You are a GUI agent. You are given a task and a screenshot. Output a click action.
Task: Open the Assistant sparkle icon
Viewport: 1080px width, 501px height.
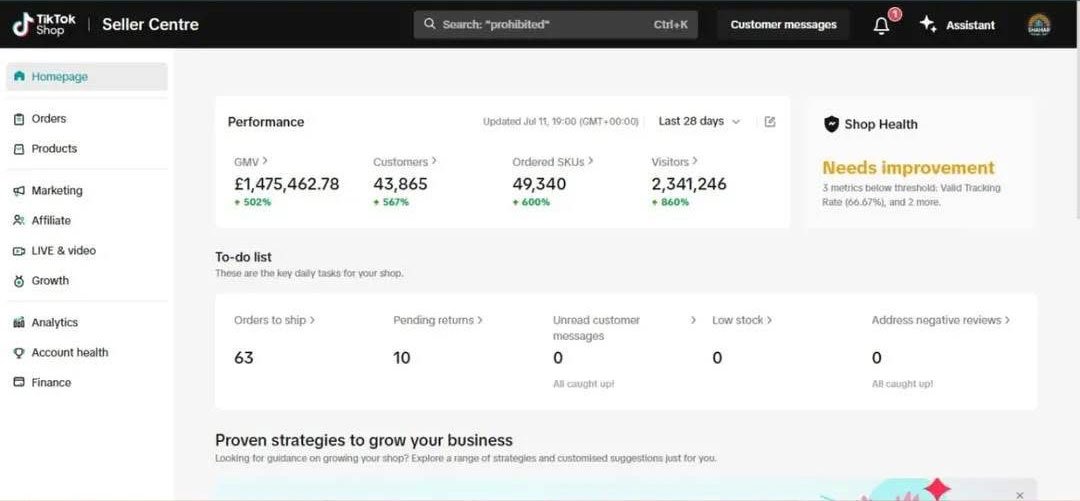[928, 24]
